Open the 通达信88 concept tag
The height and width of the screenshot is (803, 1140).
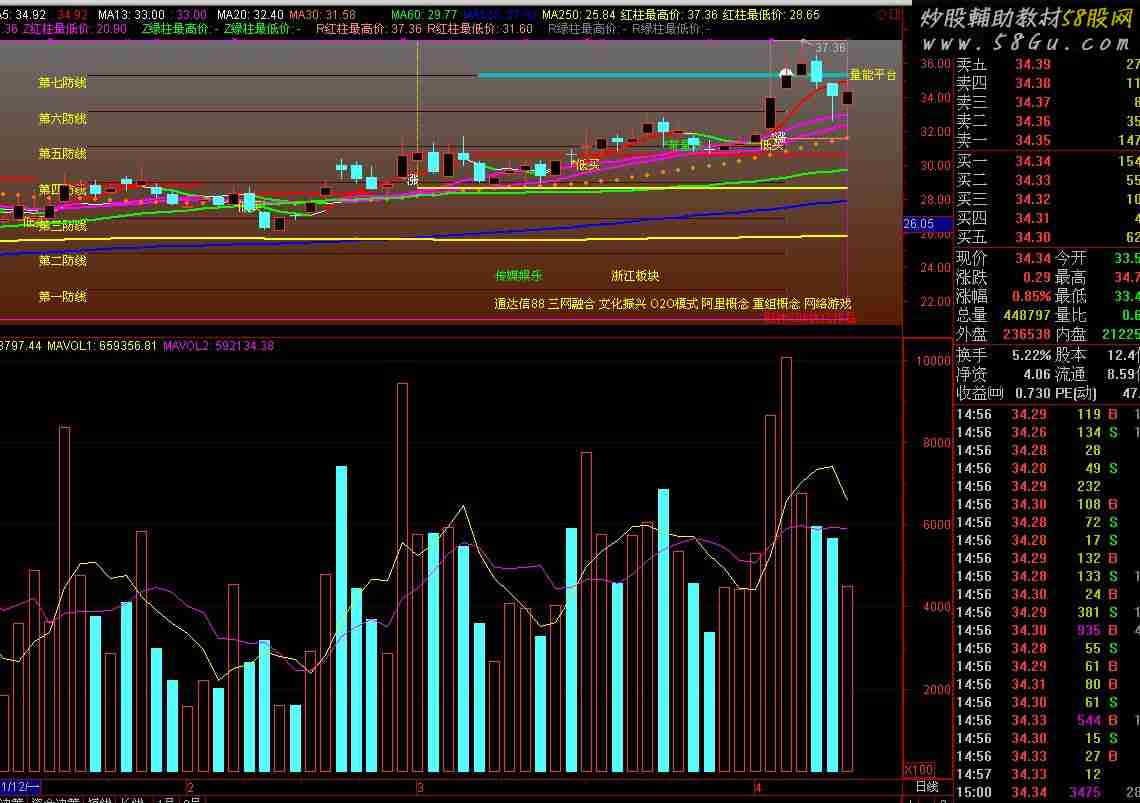point(519,303)
